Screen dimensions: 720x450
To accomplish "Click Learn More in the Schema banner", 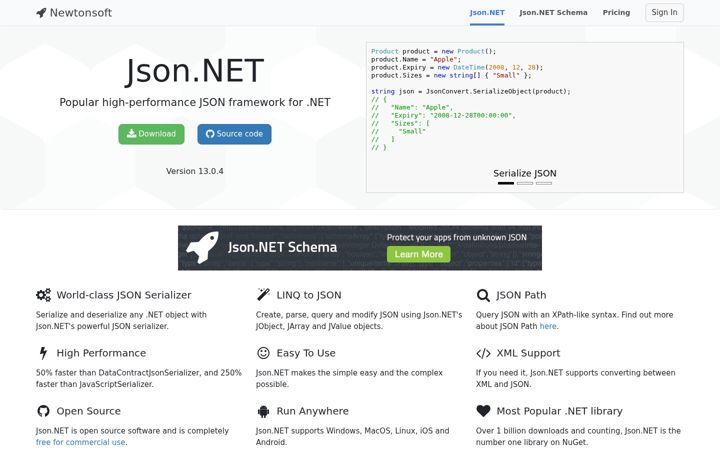I will [419, 254].
